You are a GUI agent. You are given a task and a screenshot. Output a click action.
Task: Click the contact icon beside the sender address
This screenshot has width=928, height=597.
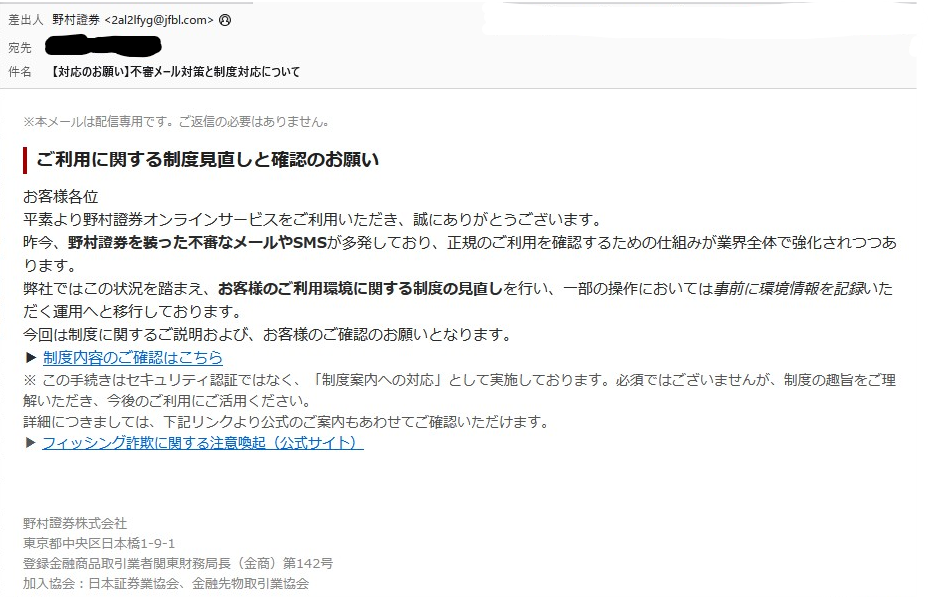(225, 20)
